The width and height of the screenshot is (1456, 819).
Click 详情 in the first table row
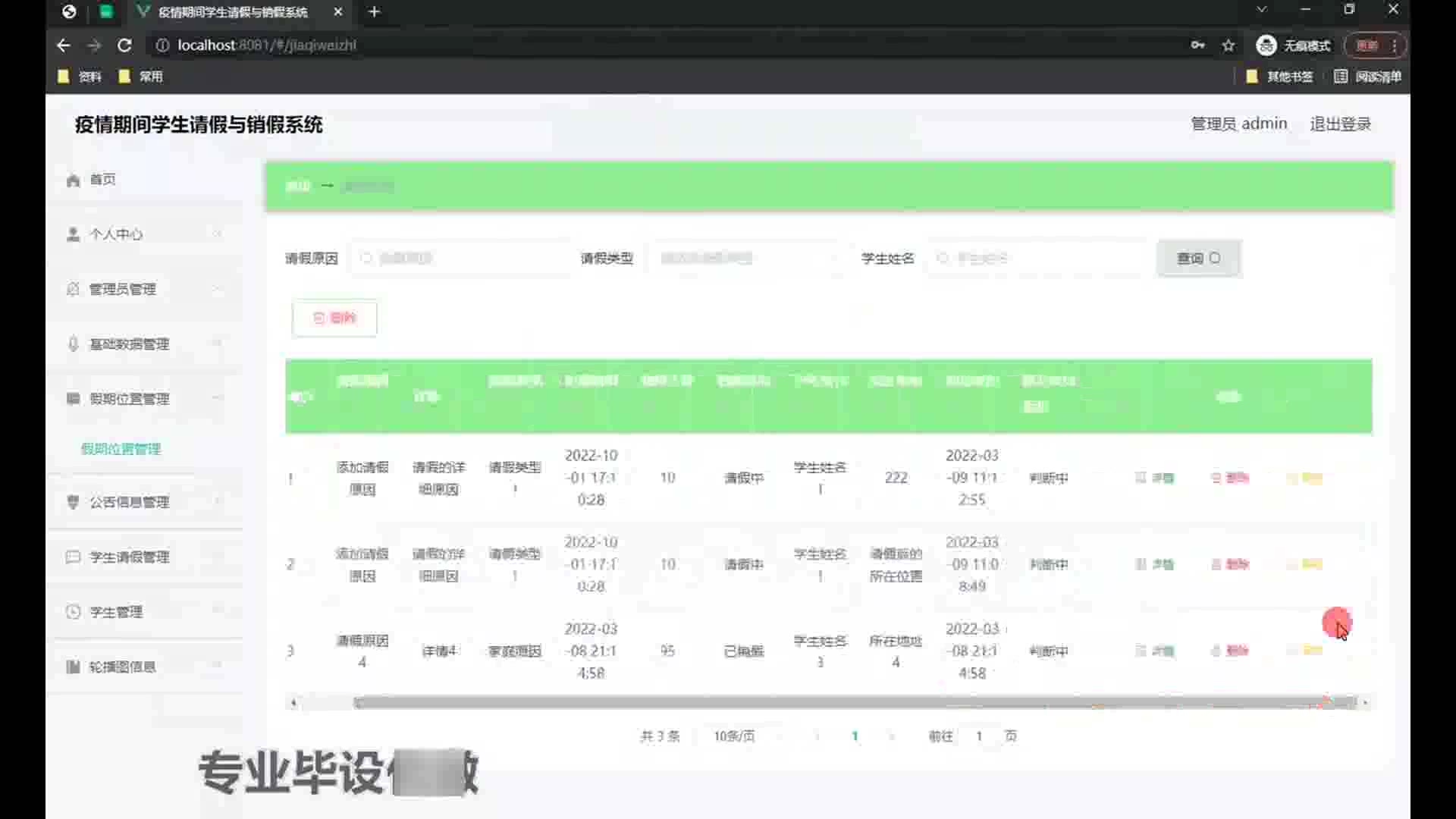click(1155, 478)
